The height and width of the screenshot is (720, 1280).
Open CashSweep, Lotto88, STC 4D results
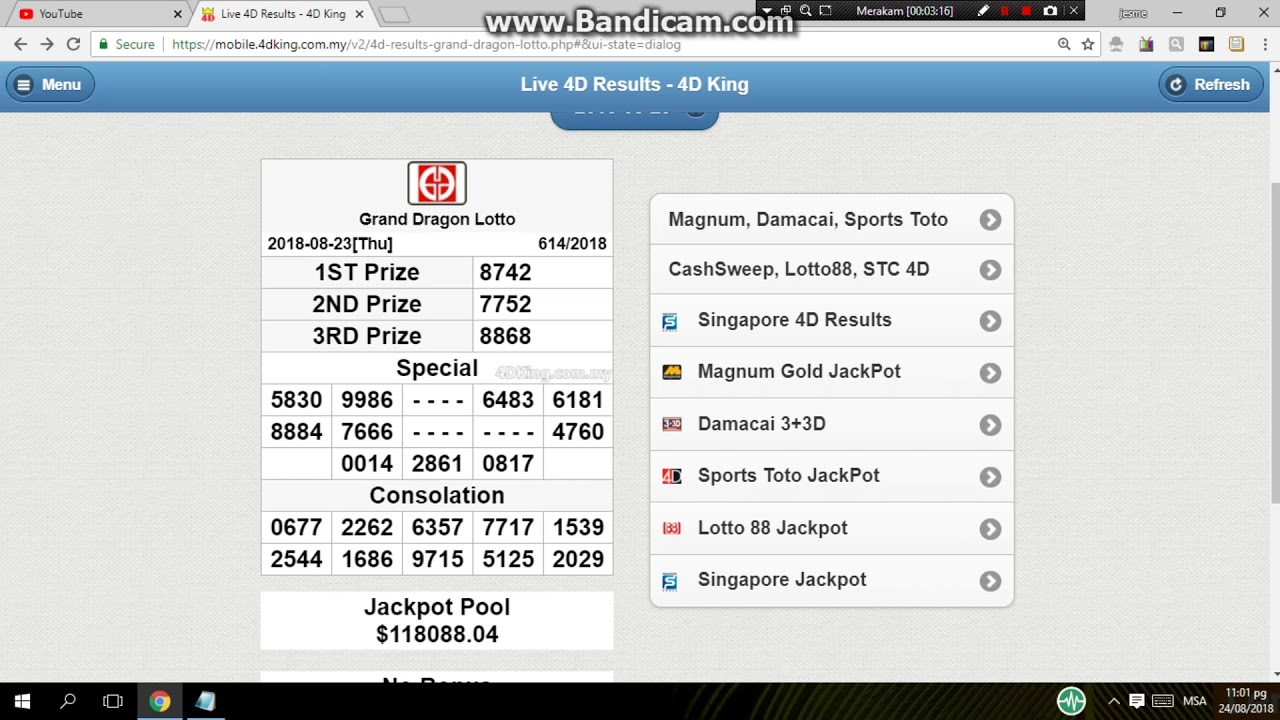click(832, 270)
